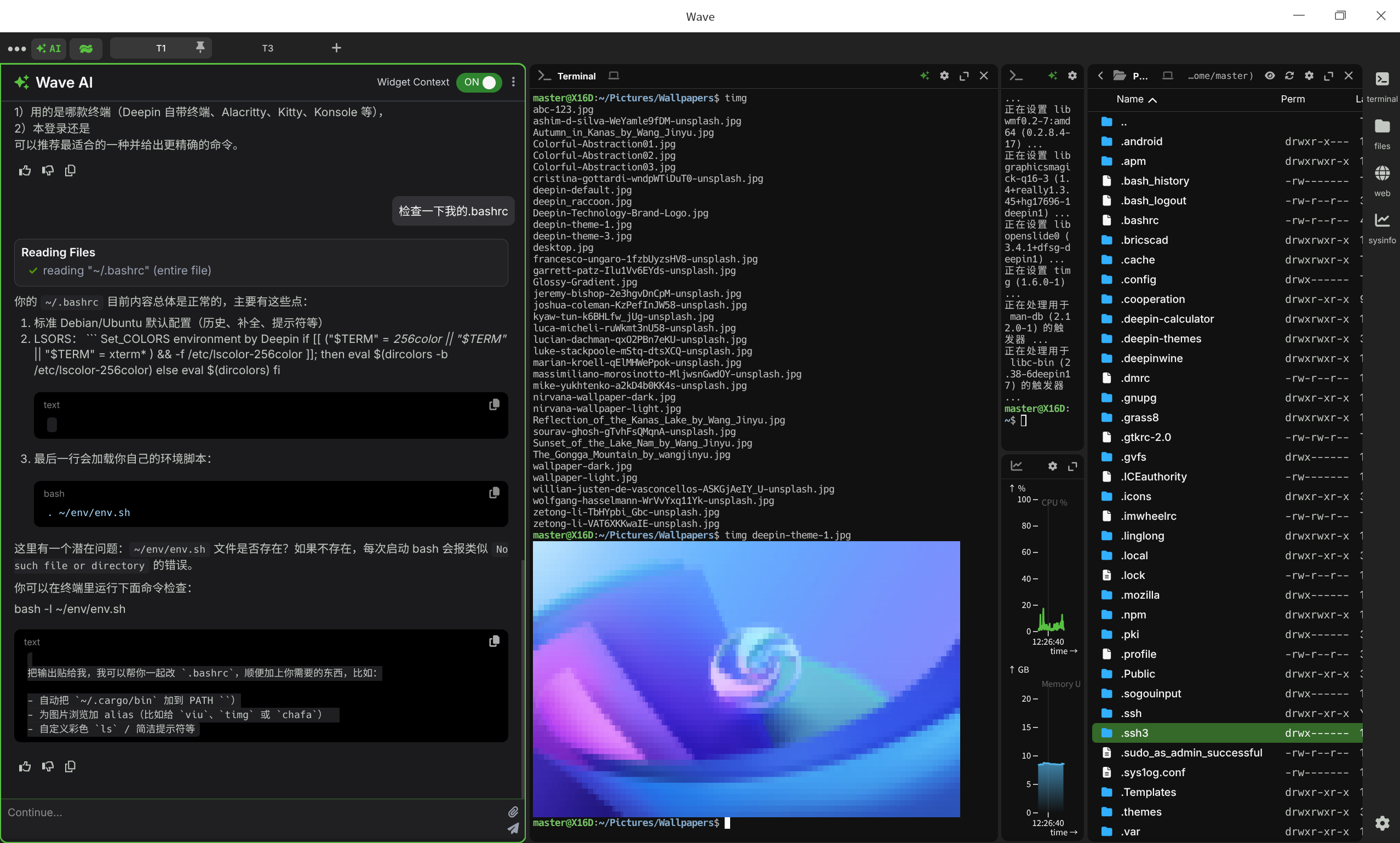Sort files by the Perm column header
Viewport: 1400px width, 843px height.
(x=1293, y=99)
